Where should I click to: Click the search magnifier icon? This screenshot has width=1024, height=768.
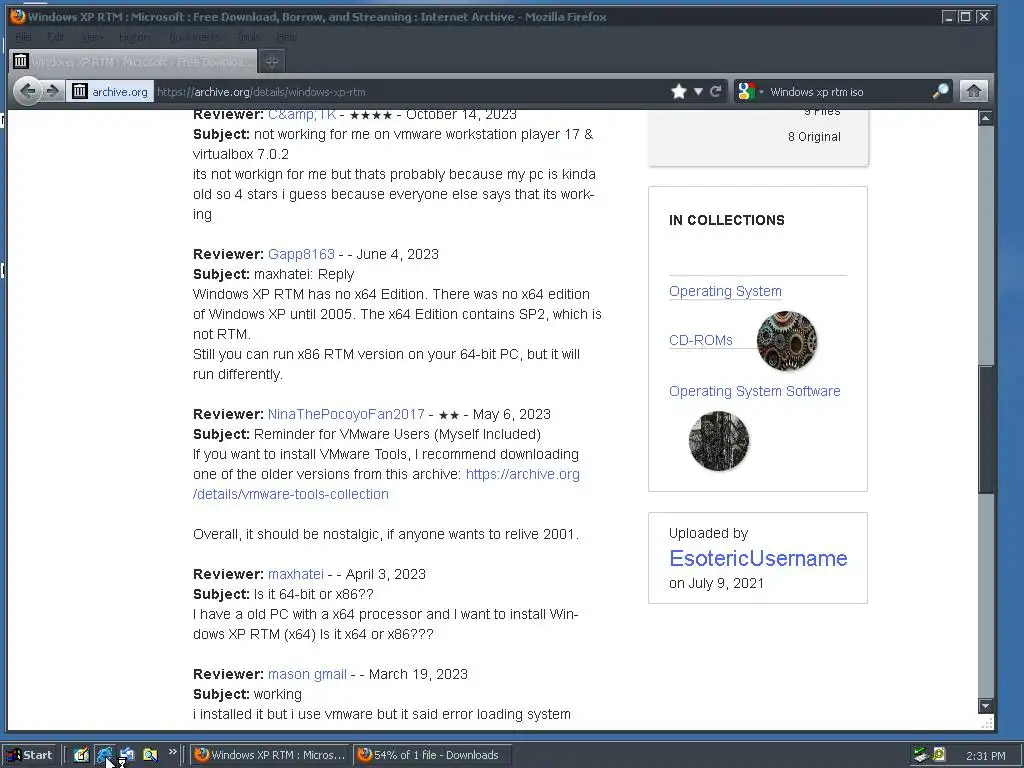pyautogui.click(x=940, y=91)
